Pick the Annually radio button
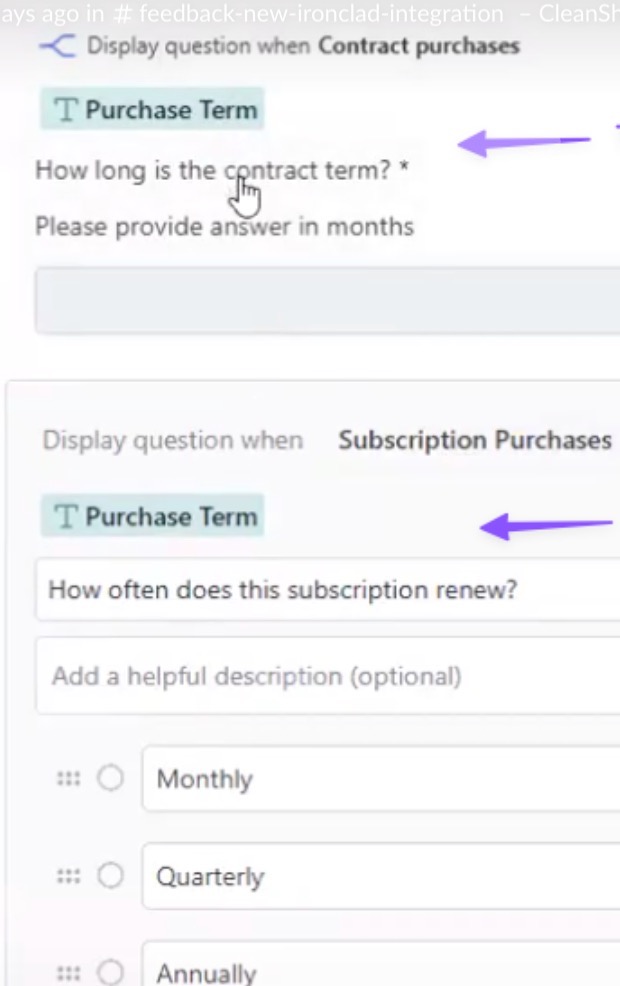Screen dimensions: 620x986 [x=110, y=973]
